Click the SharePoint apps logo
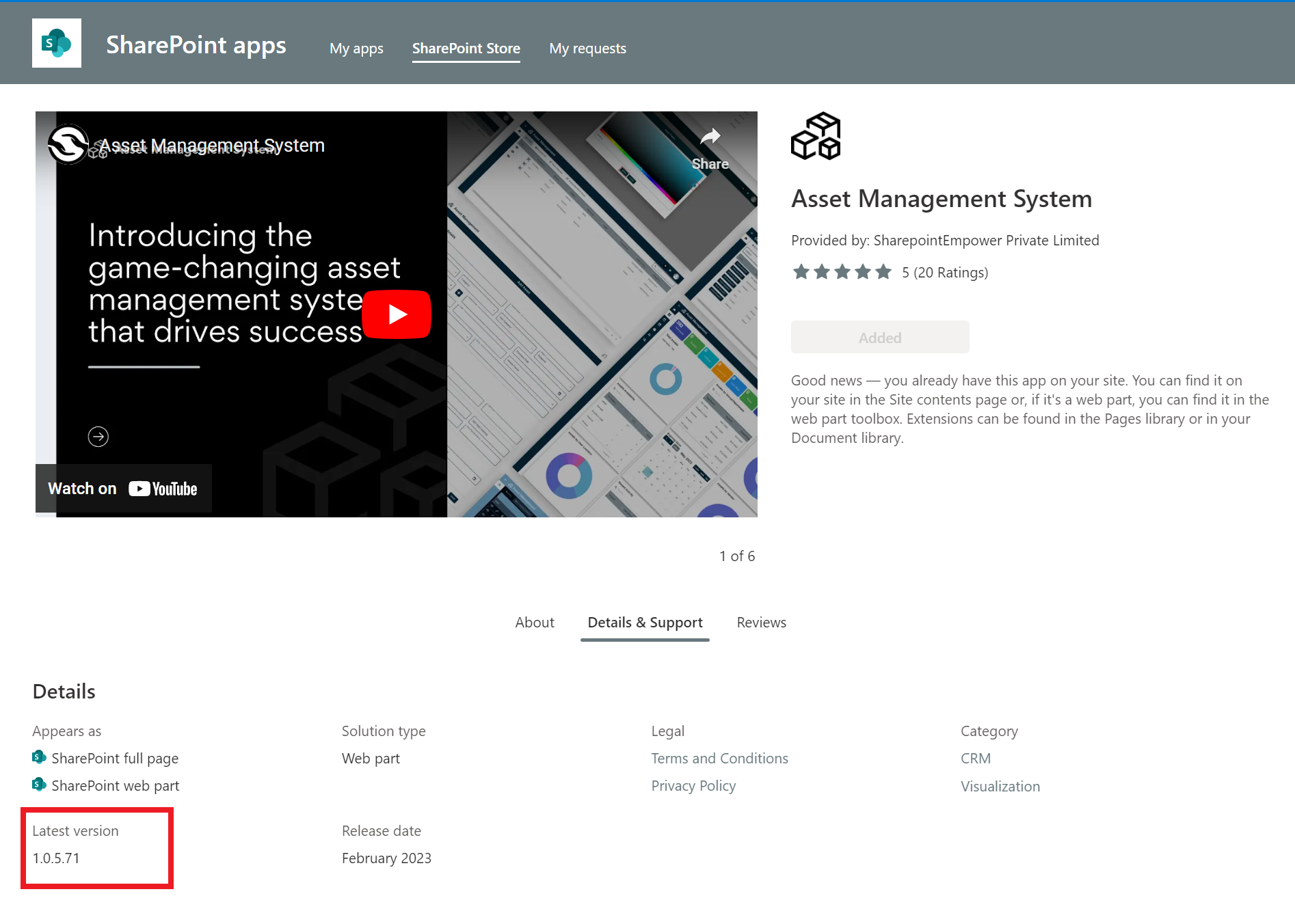 pos(57,43)
